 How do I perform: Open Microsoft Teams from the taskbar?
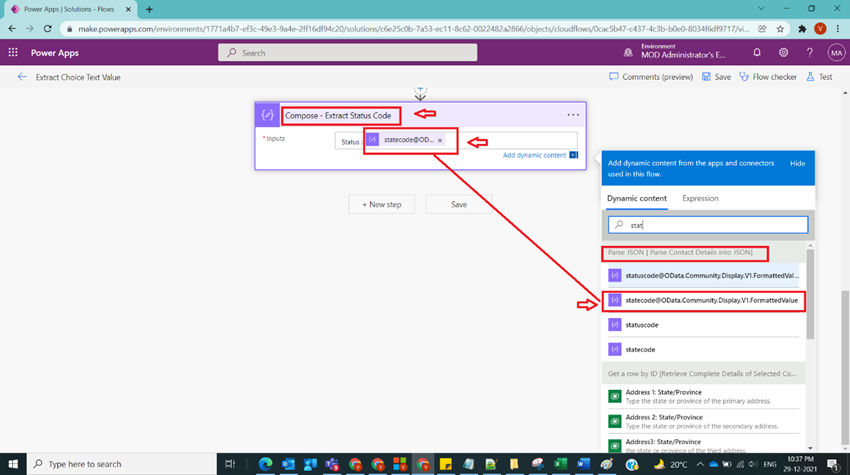point(332,464)
